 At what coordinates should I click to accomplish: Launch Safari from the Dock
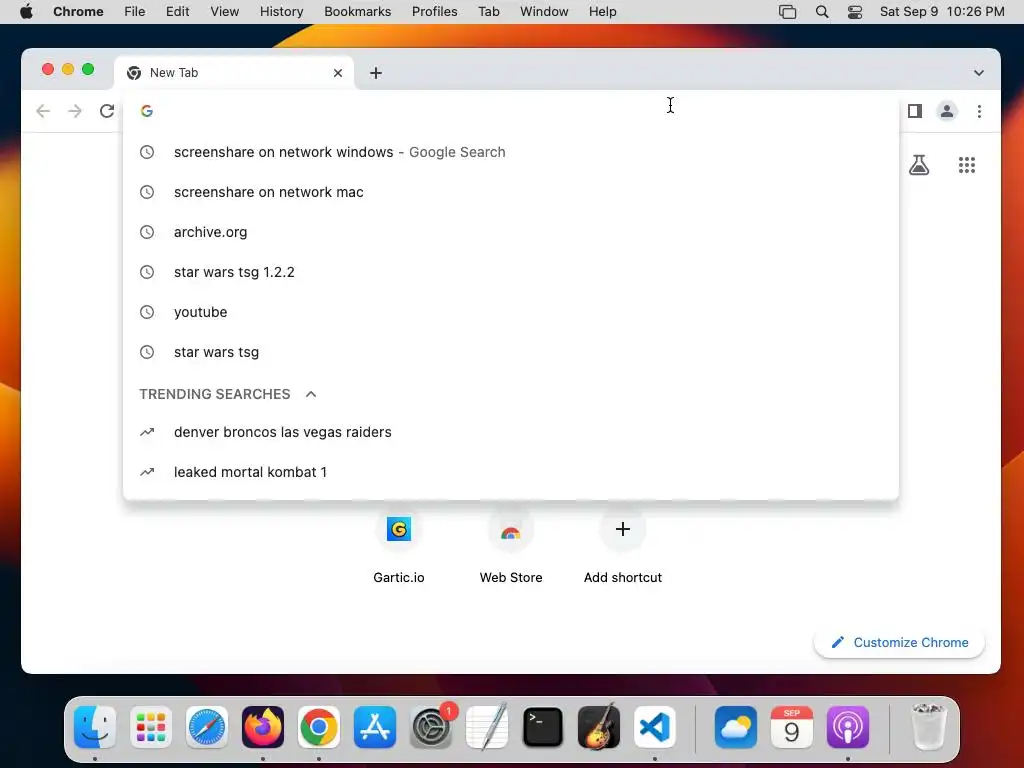click(207, 727)
